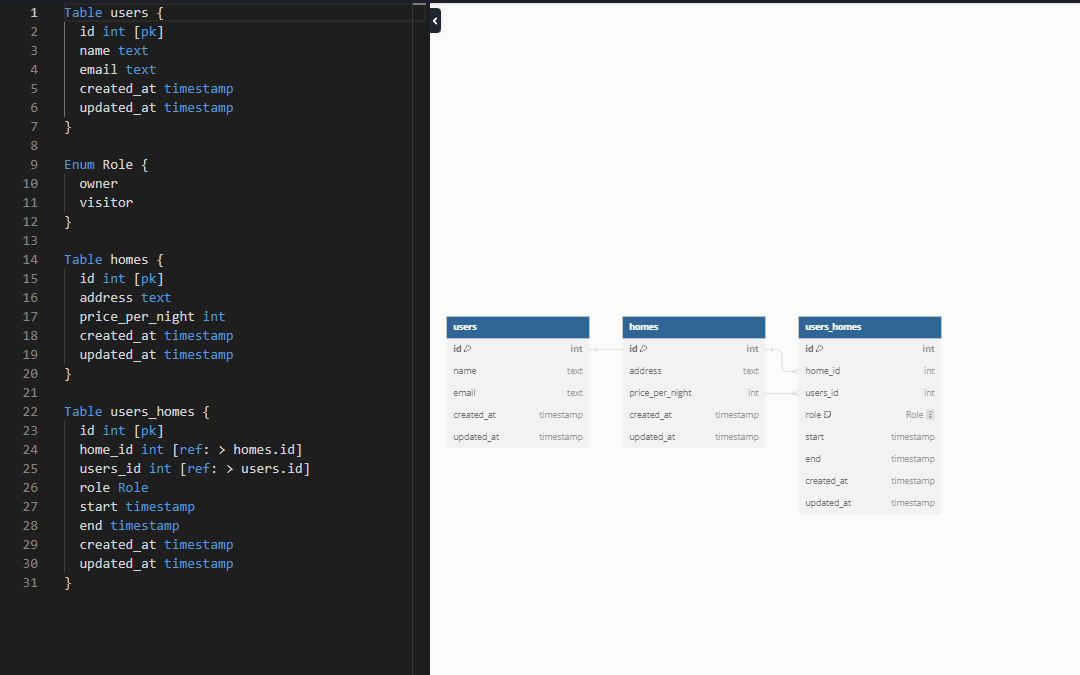Click 'Enum Role {' on code line 9
The height and width of the screenshot is (675, 1080).
(106, 165)
